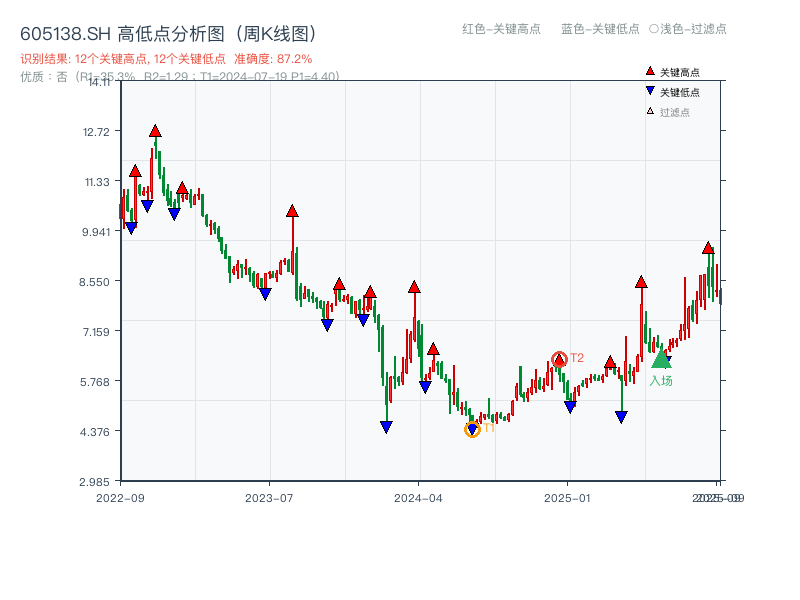The image size is (800, 600).
Task: Click the red high-point triangle near the 2023-07 spike
Action: (291, 211)
